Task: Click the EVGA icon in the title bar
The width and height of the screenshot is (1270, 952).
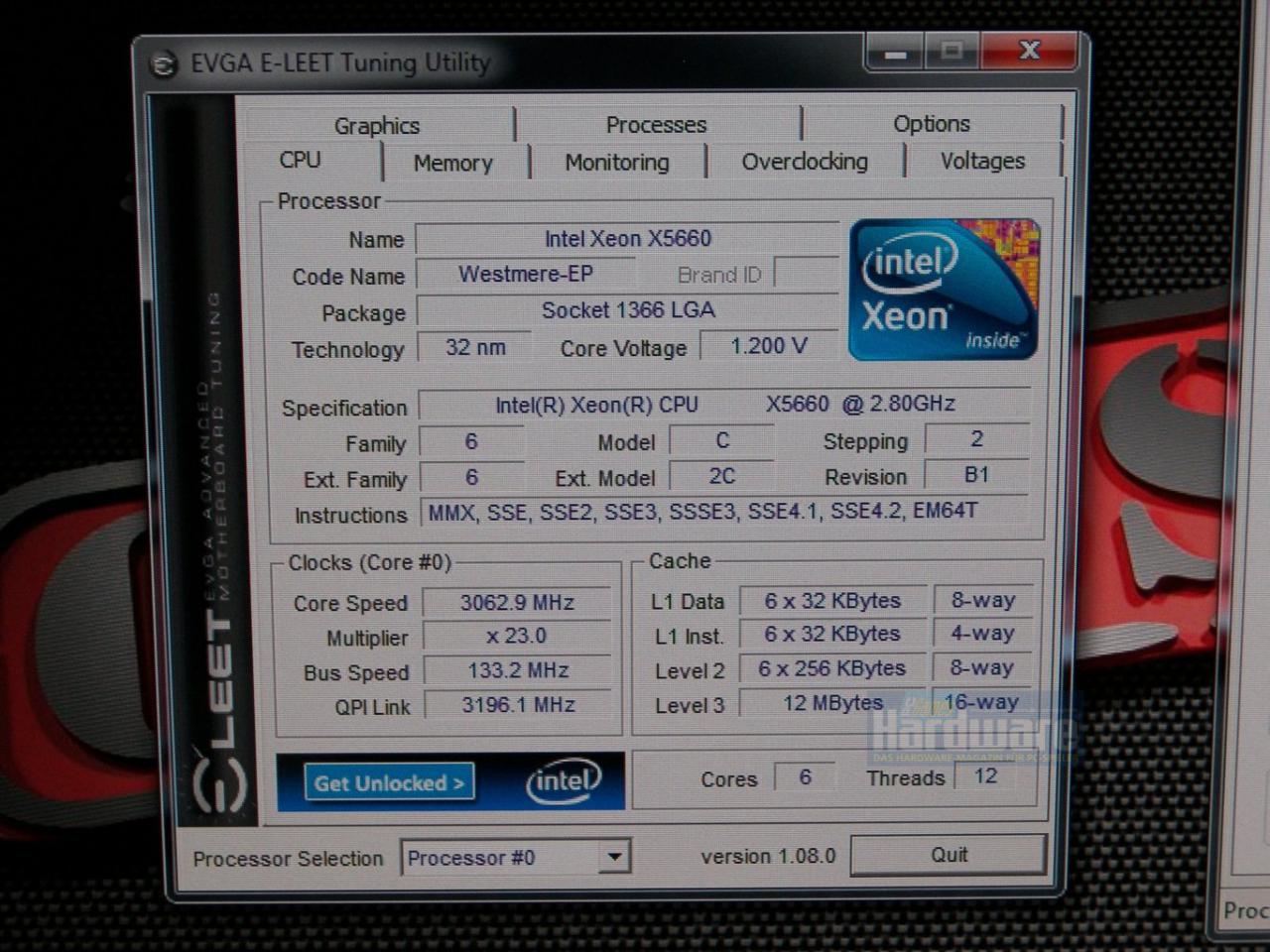Action: point(164,64)
